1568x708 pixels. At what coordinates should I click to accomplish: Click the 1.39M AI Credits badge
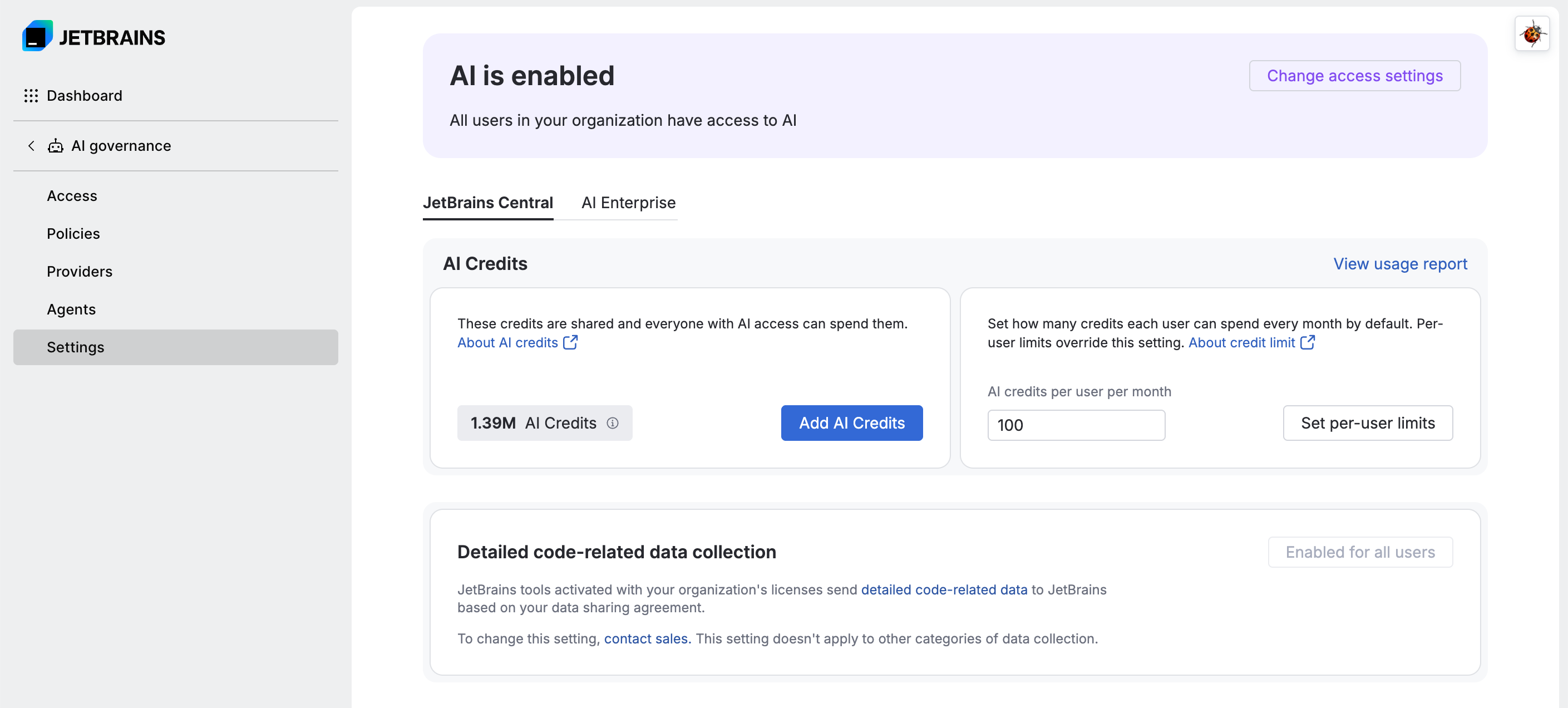pos(544,423)
